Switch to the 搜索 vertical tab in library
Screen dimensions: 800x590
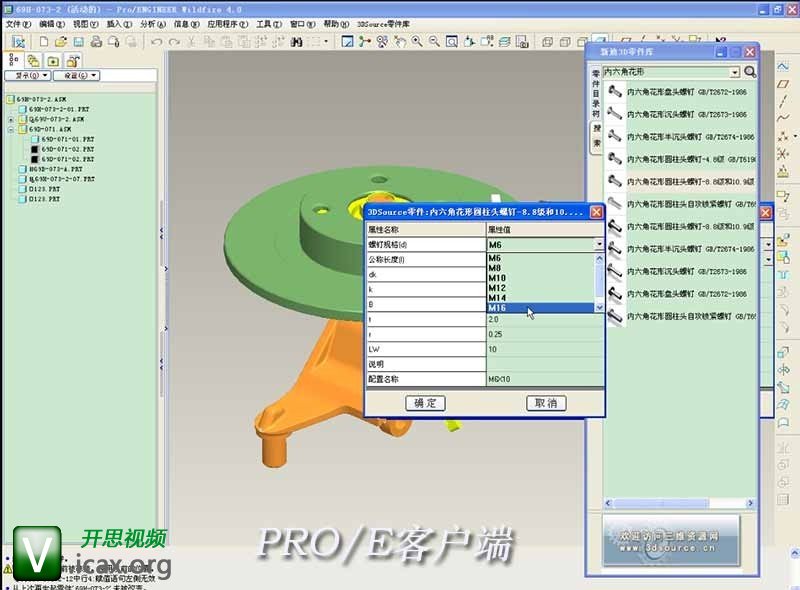pyautogui.click(x=596, y=135)
